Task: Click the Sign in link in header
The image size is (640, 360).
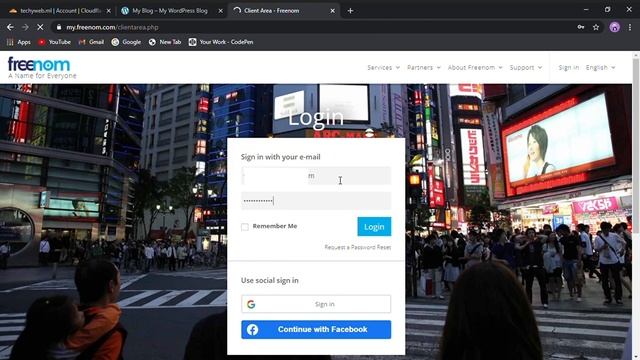Action: [x=569, y=67]
